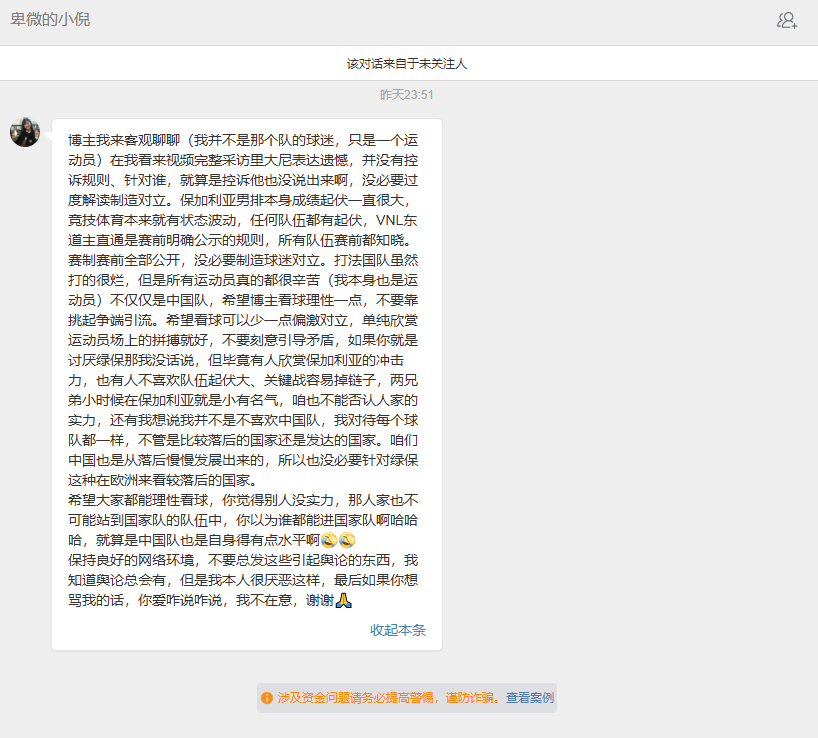The image size is (818, 738).
Task: Click the message line starting 博主我来客观聊聊
Action: pos(243,140)
